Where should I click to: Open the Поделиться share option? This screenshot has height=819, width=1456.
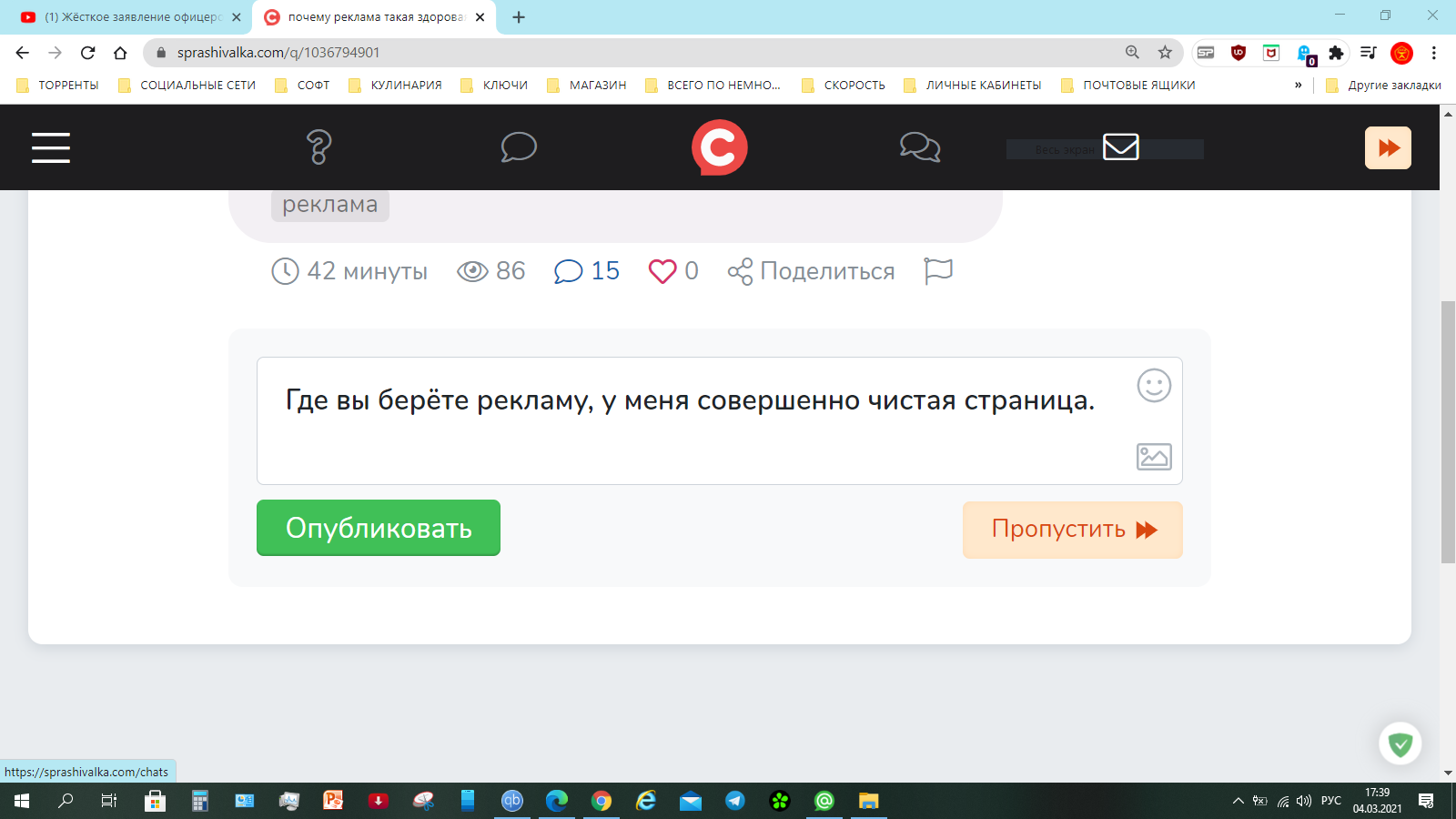pos(811,271)
